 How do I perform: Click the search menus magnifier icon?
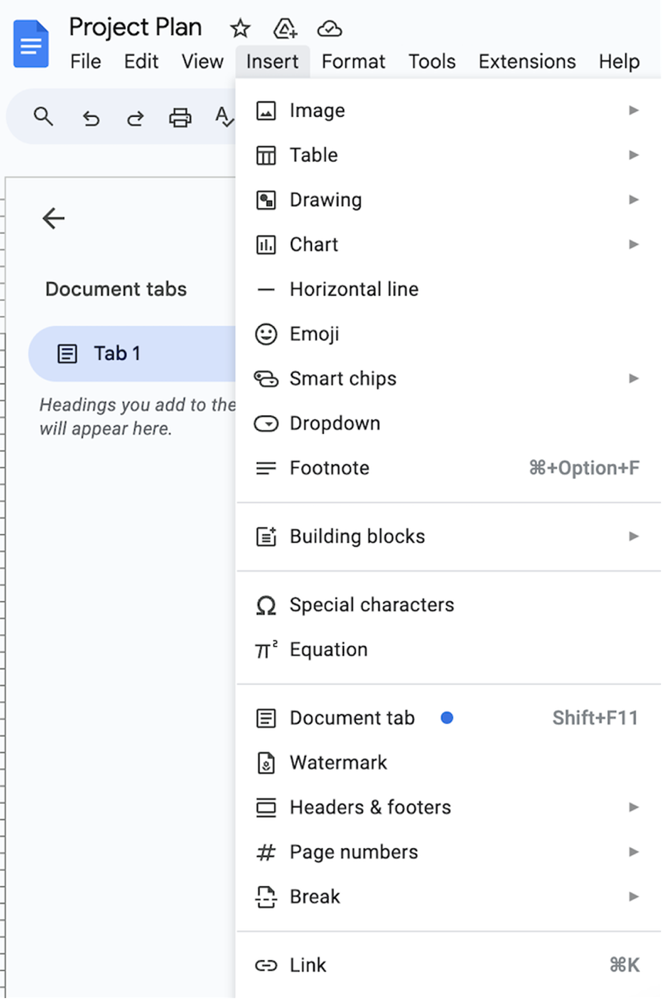click(43, 117)
